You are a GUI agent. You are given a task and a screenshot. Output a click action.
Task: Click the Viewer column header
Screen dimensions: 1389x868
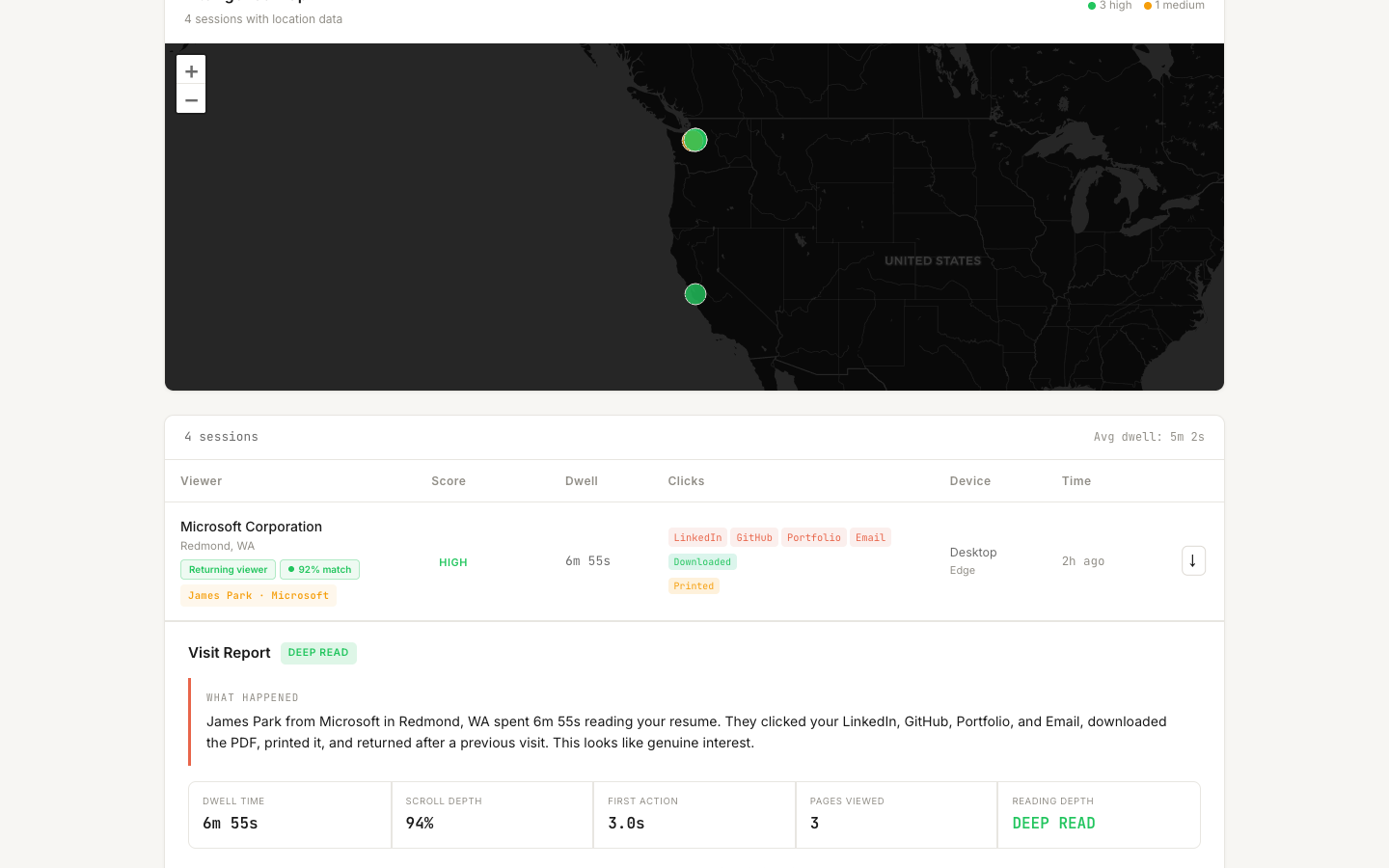point(201,481)
